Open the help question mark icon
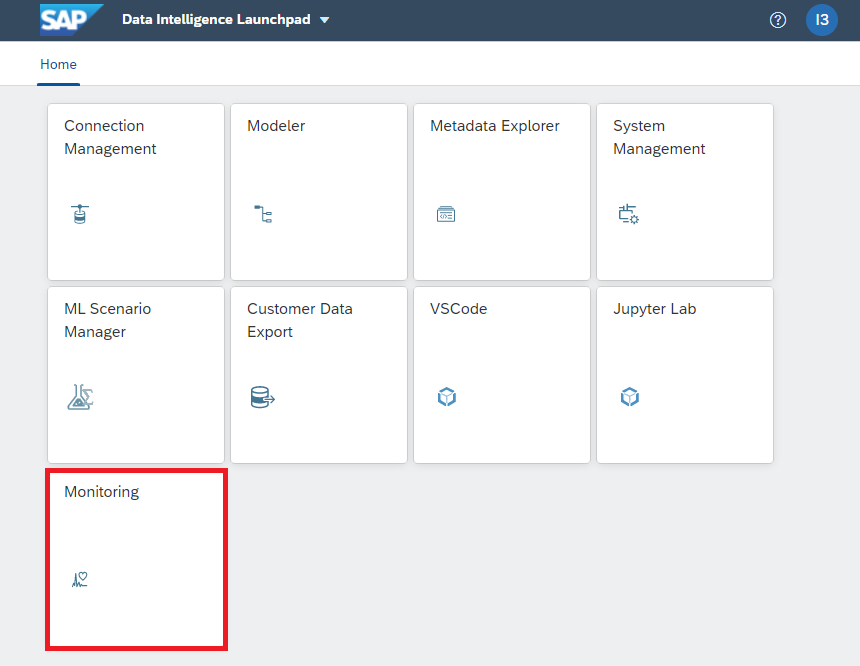860x666 pixels. [778, 20]
